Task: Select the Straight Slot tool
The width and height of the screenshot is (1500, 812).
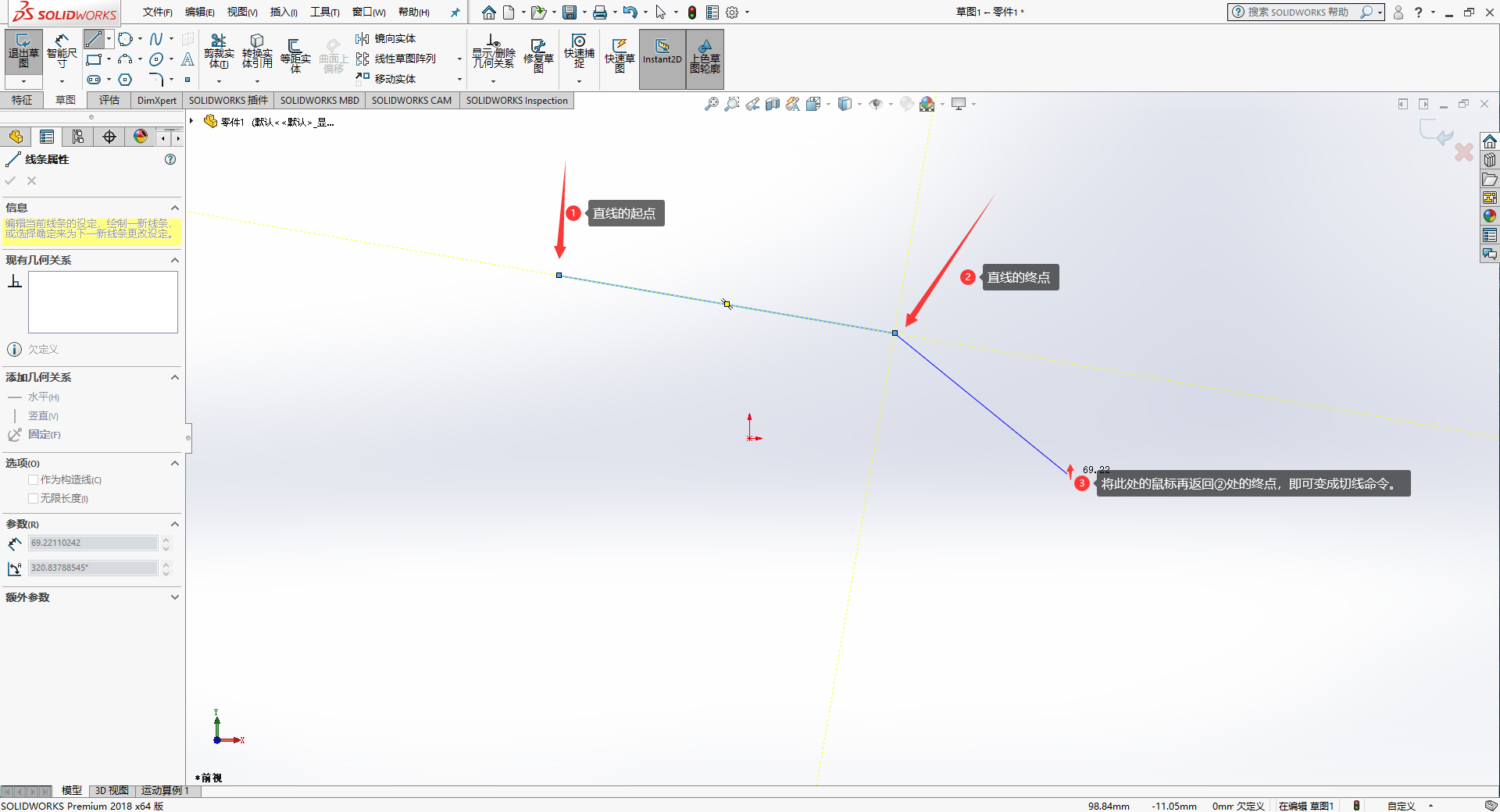Action: pos(94,80)
